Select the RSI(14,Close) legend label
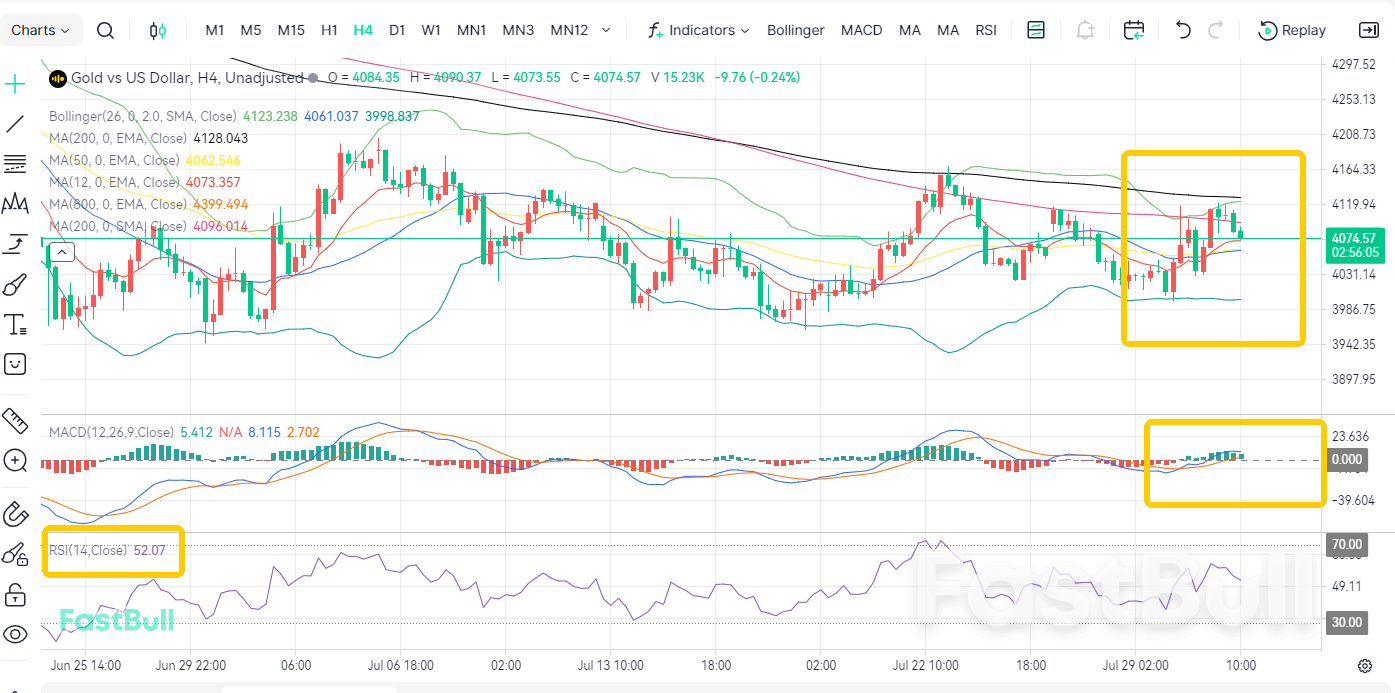Viewport: 1395px width, 693px height. (88, 550)
